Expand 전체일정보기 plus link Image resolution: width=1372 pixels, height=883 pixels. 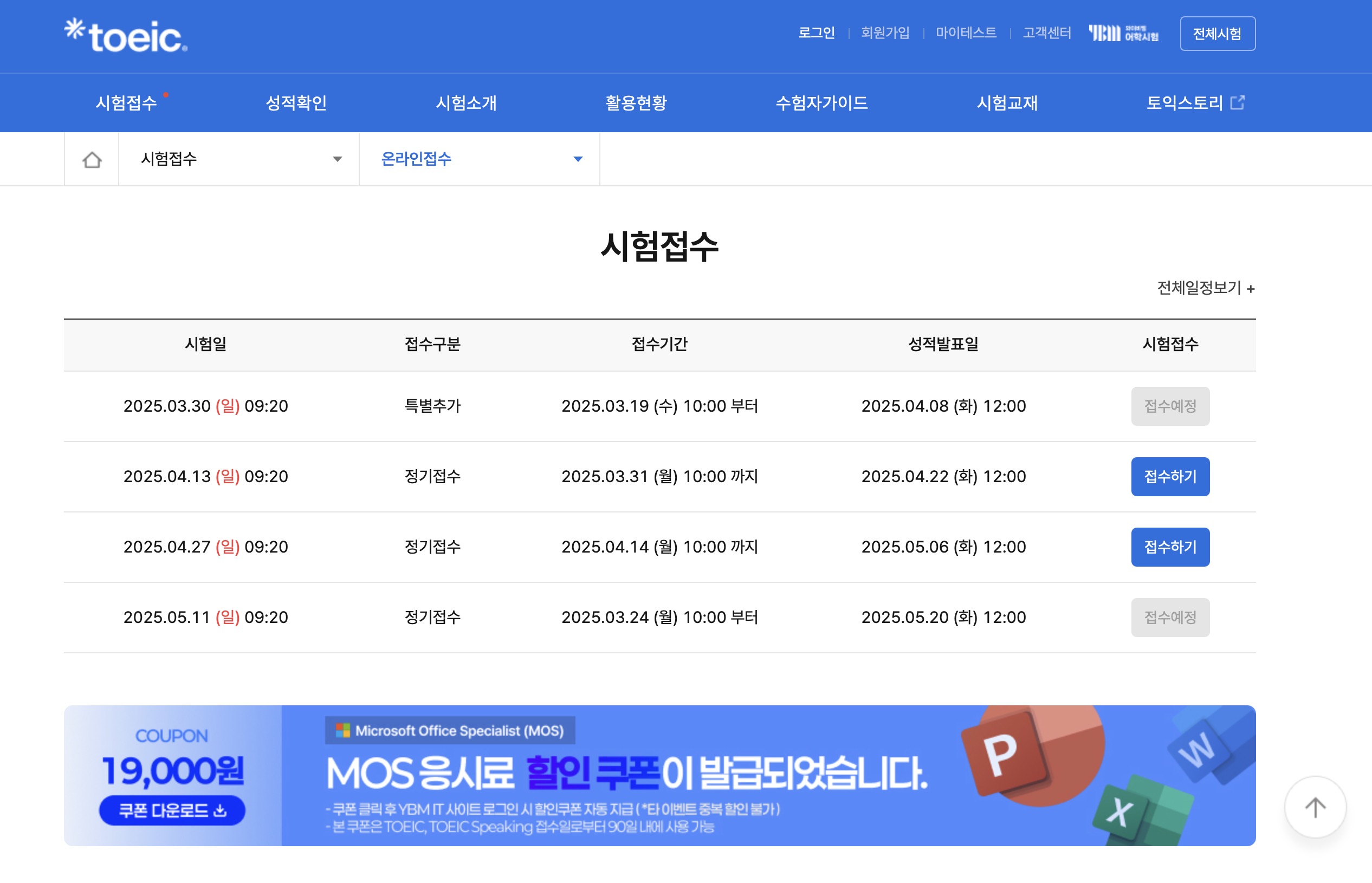pyautogui.click(x=1205, y=288)
